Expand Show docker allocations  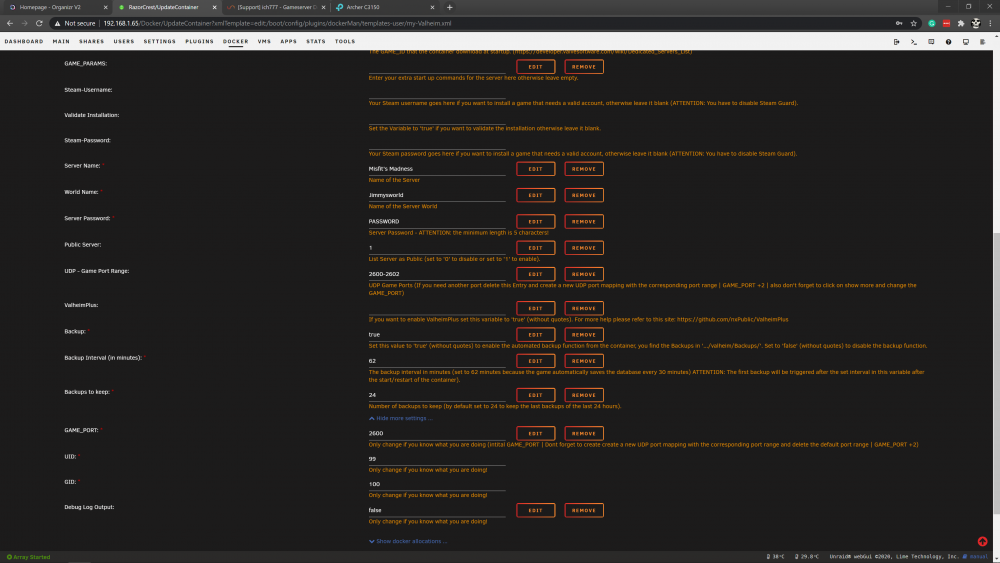pos(408,541)
